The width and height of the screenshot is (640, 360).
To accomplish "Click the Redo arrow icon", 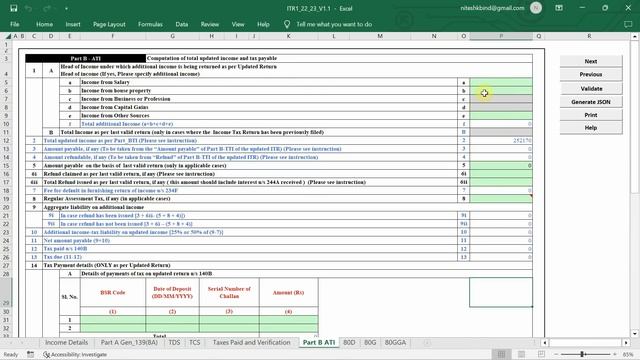I will pos(47,8).
